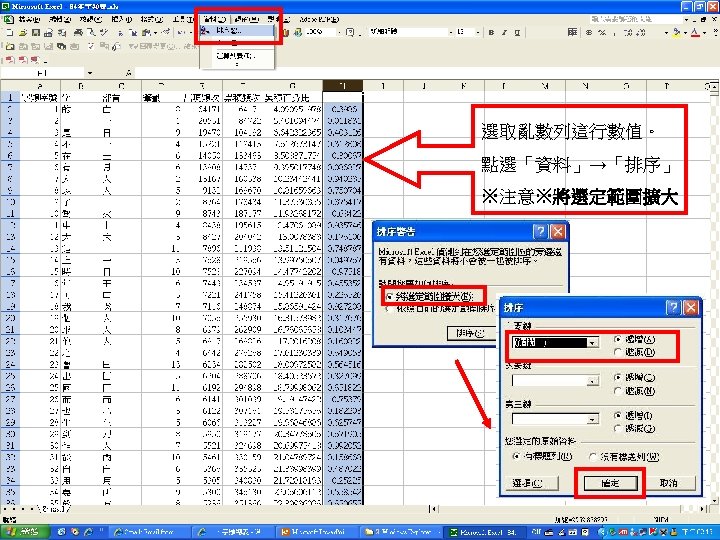
Task: Click the Font color red A icon
Action: tap(695, 33)
